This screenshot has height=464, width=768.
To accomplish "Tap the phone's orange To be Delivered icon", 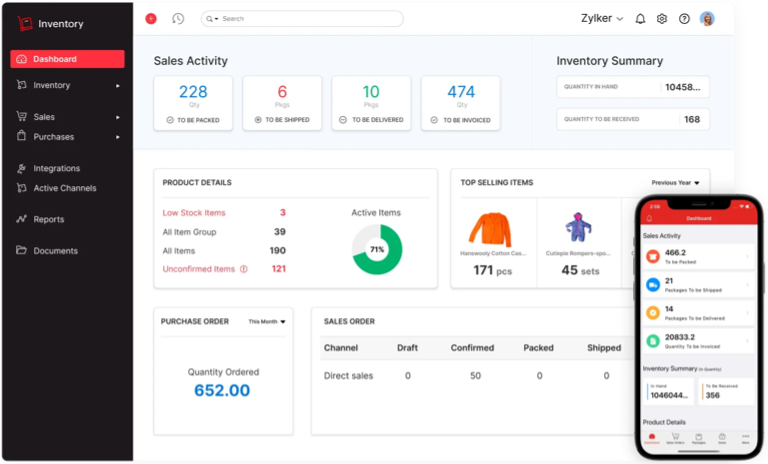I will (x=653, y=313).
